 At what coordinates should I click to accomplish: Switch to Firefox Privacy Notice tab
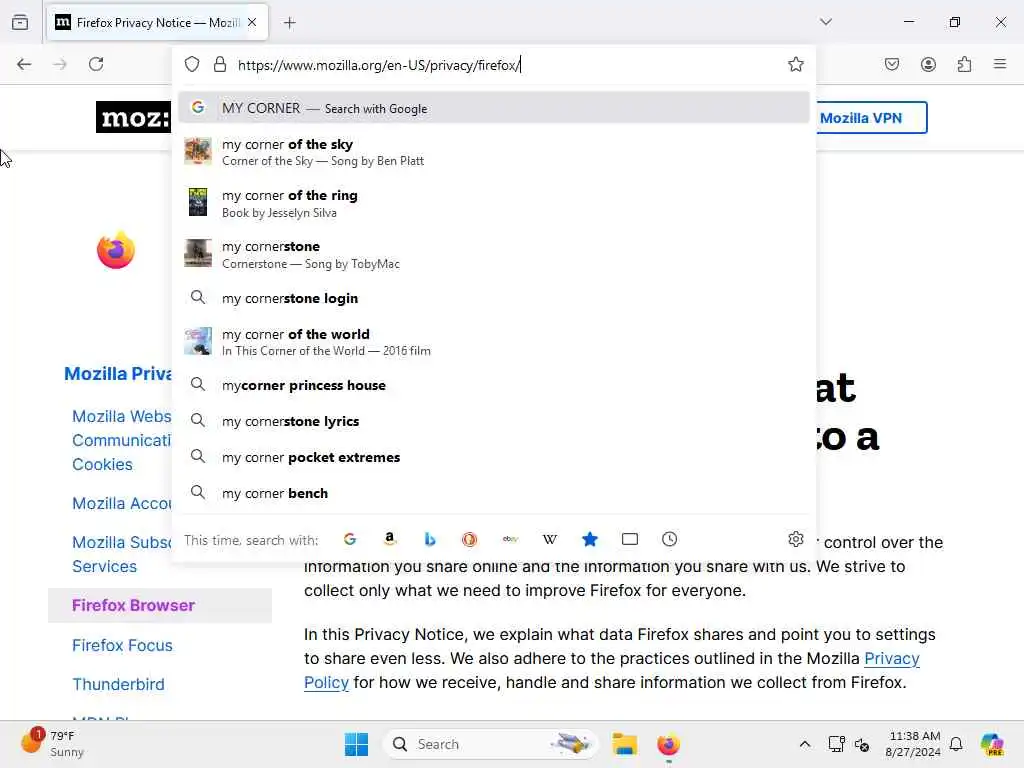[157, 23]
